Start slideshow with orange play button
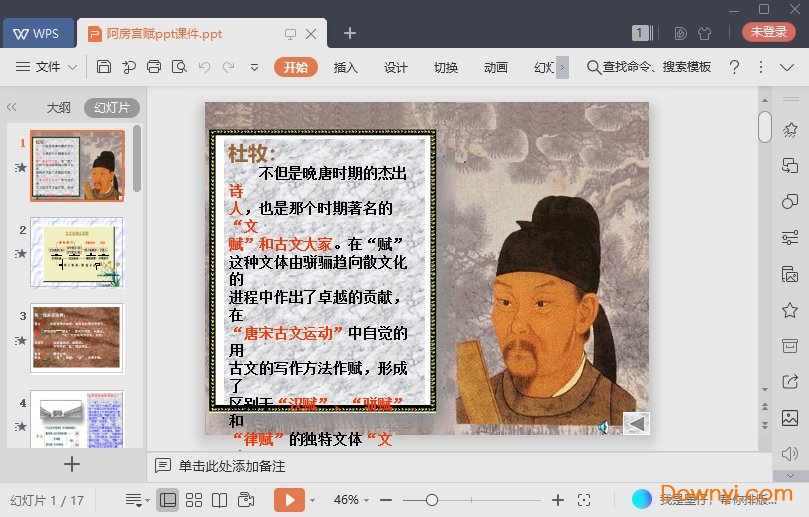This screenshot has height=517, width=809. 289,499
